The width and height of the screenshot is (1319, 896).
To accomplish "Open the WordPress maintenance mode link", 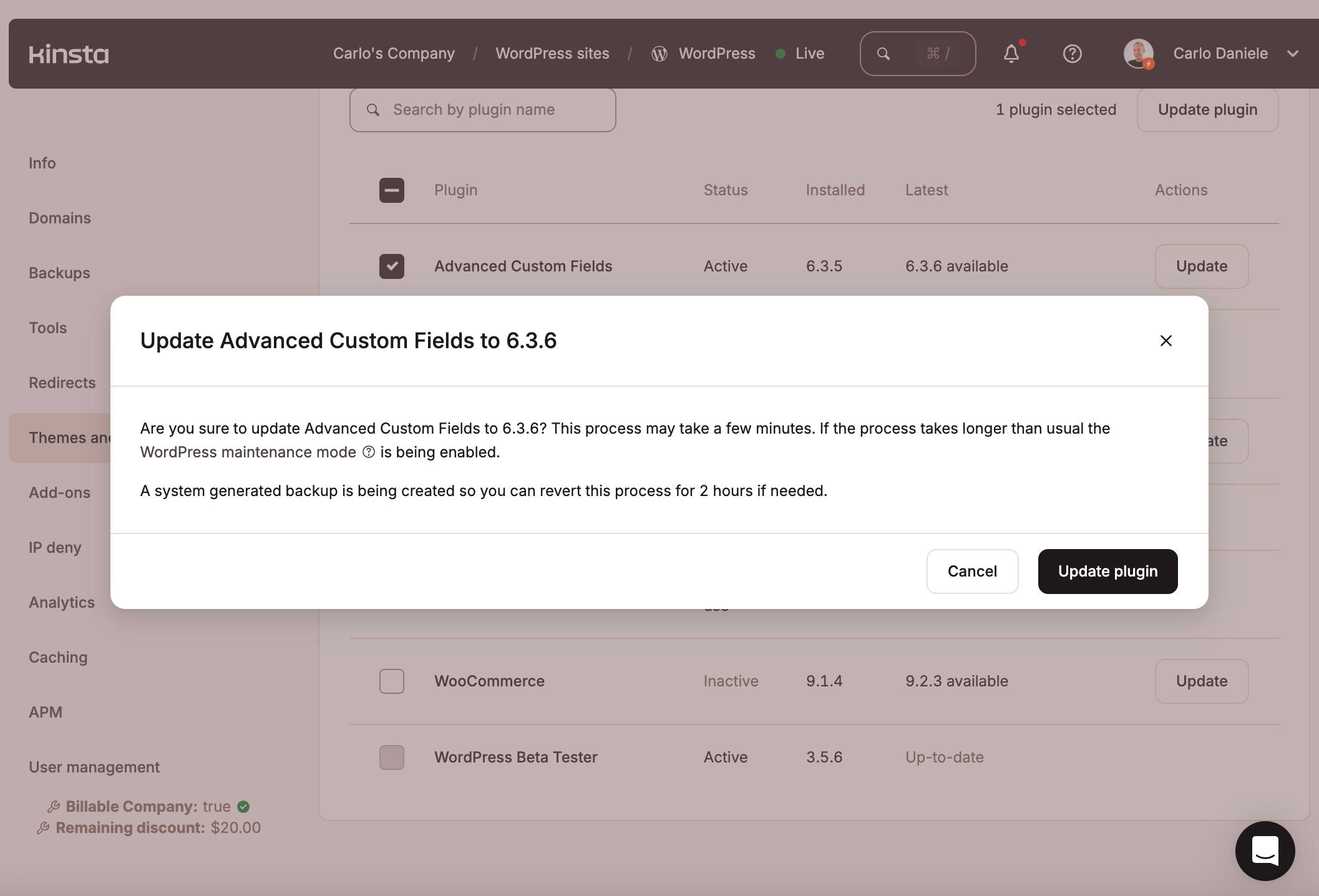I will click(x=248, y=452).
